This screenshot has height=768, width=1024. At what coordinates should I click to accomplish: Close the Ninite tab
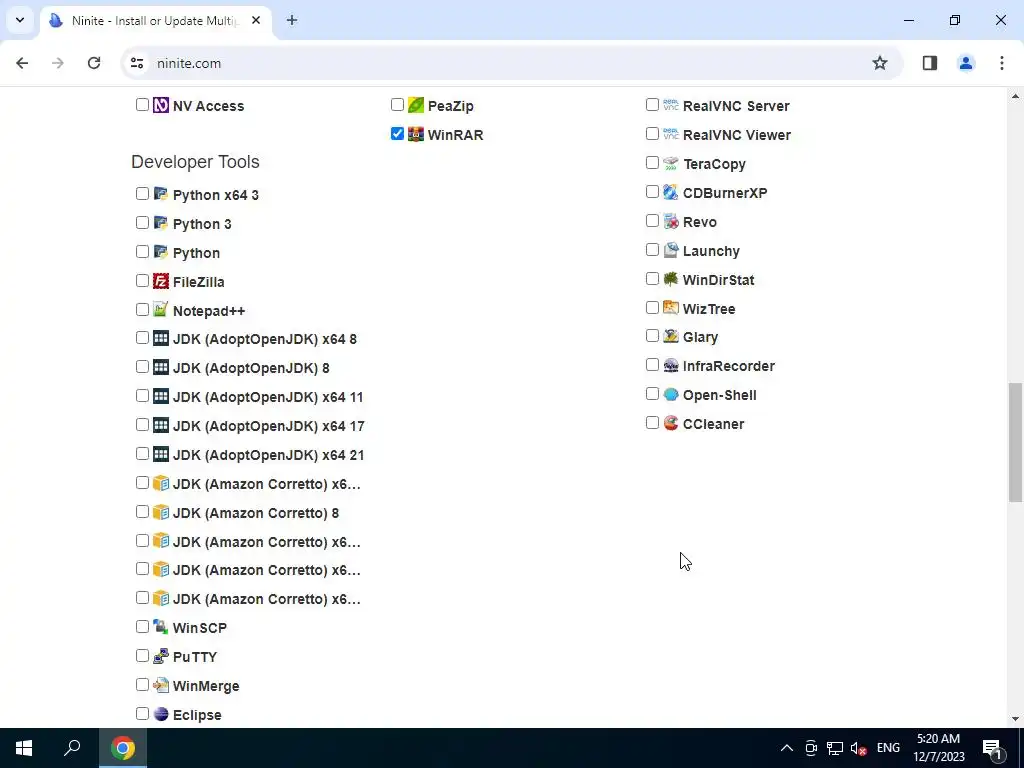pyautogui.click(x=256, y=20)
